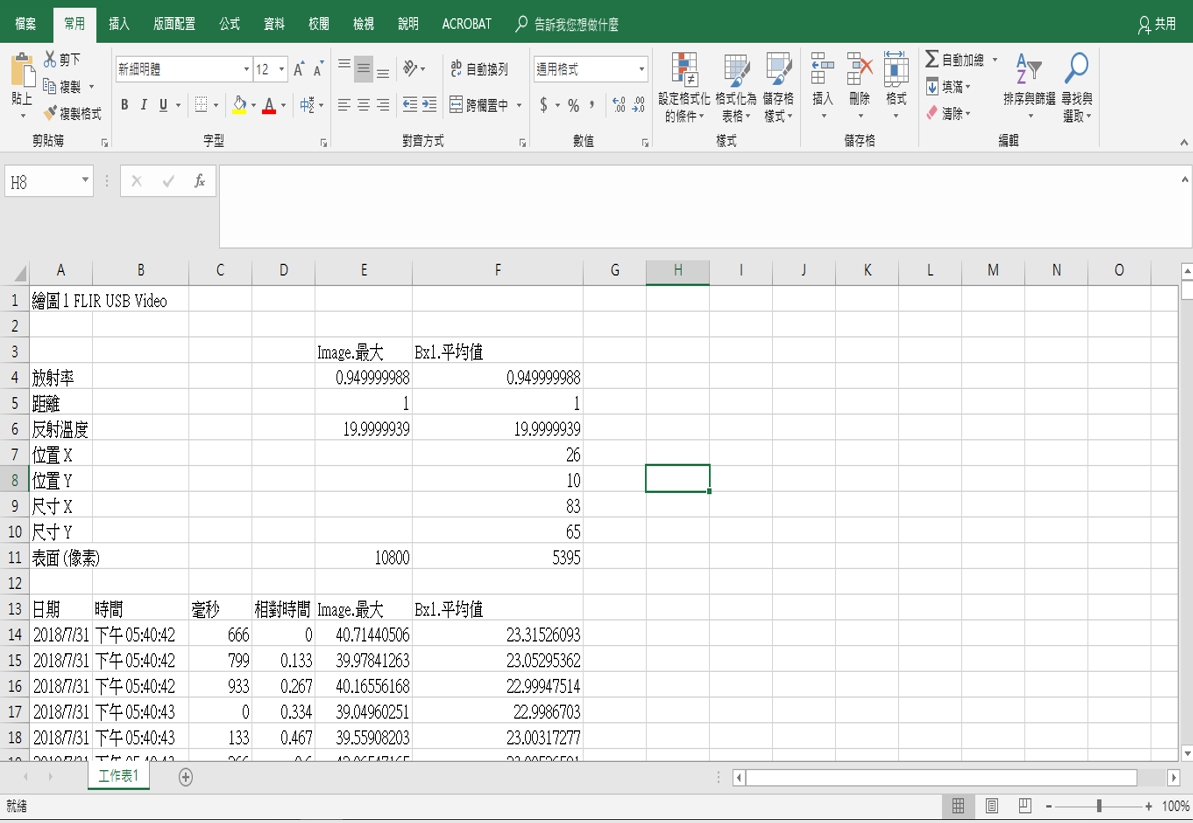Click the Merge & Center icon
This screenshot has height=823, width=1193.
[457, 105]
